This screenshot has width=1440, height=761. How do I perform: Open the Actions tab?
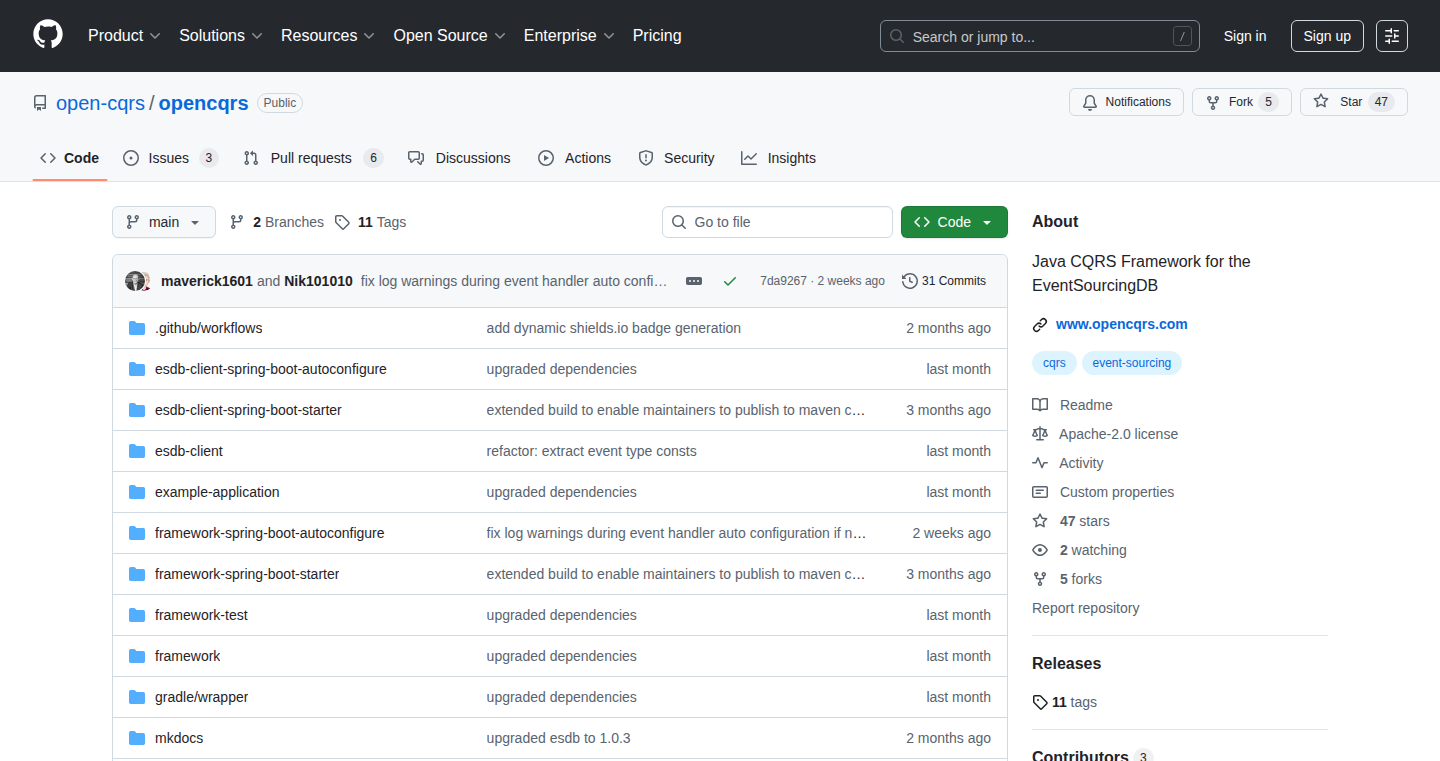tap(574, 158)
